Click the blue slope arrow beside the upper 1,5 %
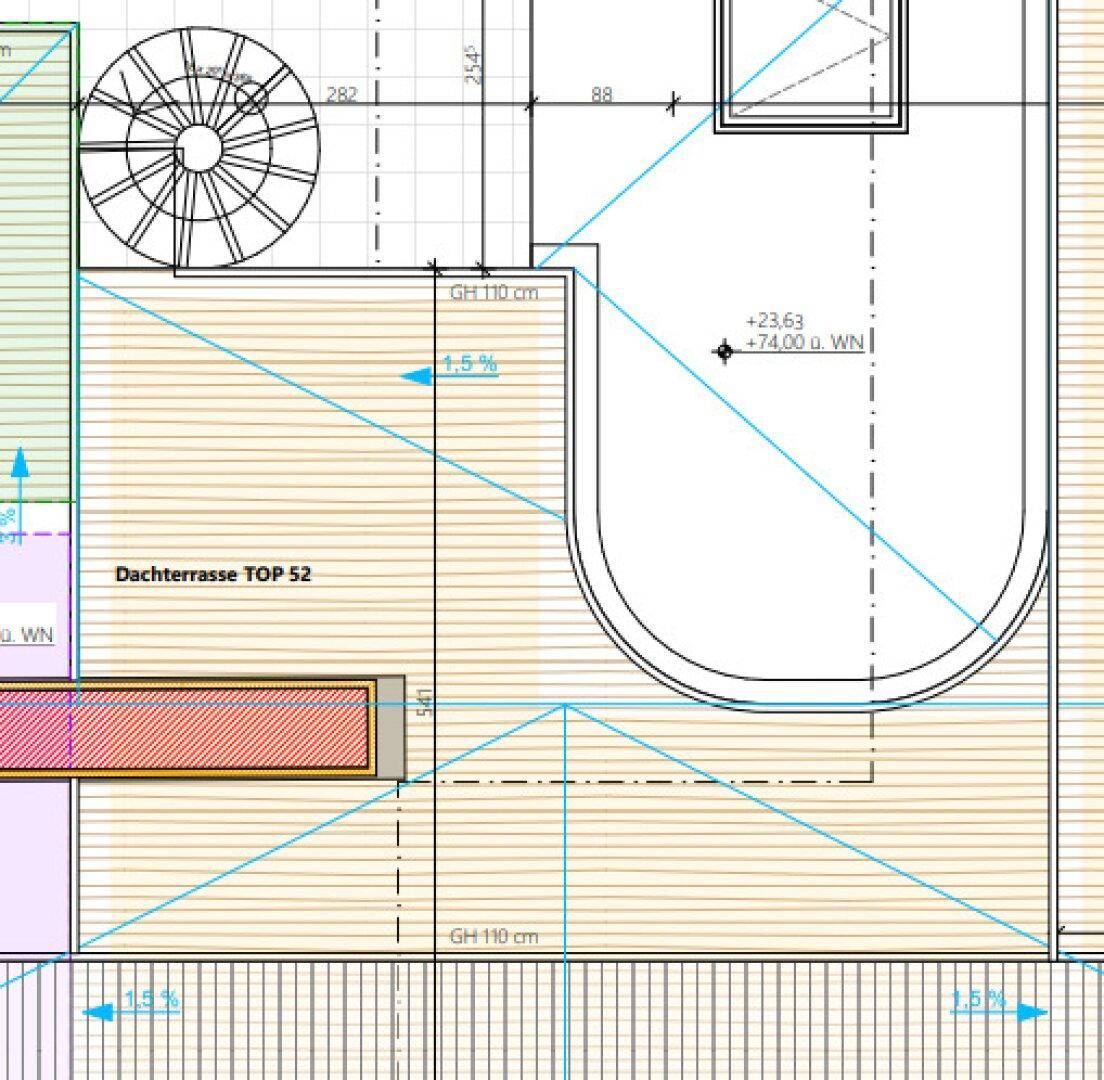The image size is (1104, 1080). click(416, 376)
